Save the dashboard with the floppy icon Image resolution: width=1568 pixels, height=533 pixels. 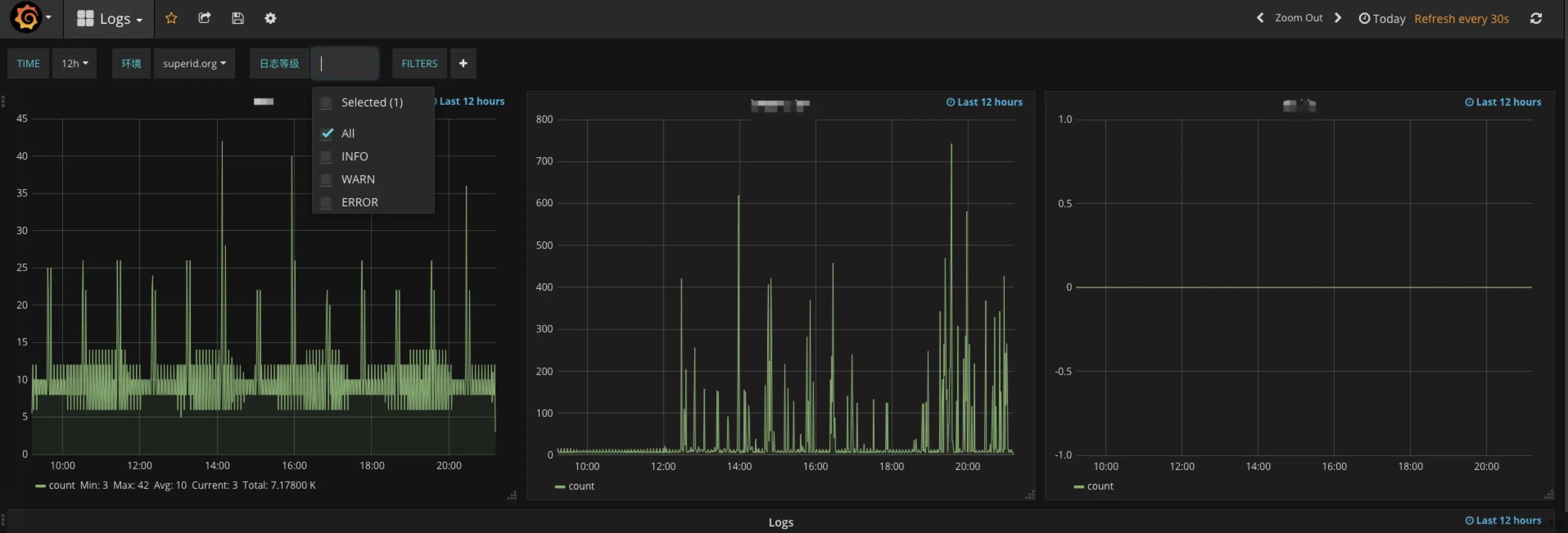(x=237, y=18)
